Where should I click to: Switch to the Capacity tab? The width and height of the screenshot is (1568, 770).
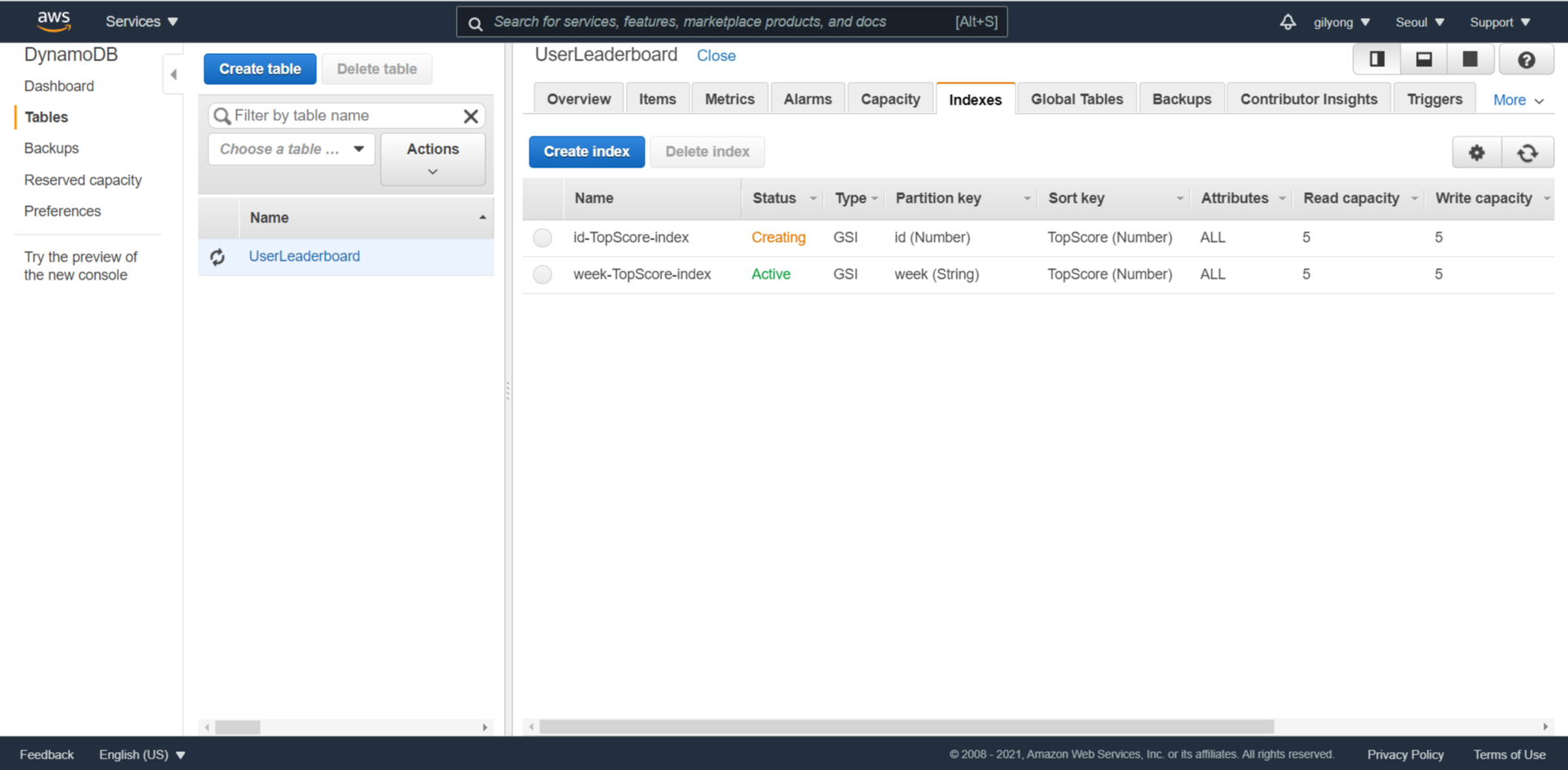pyautogui.click(x=890, y=99)
